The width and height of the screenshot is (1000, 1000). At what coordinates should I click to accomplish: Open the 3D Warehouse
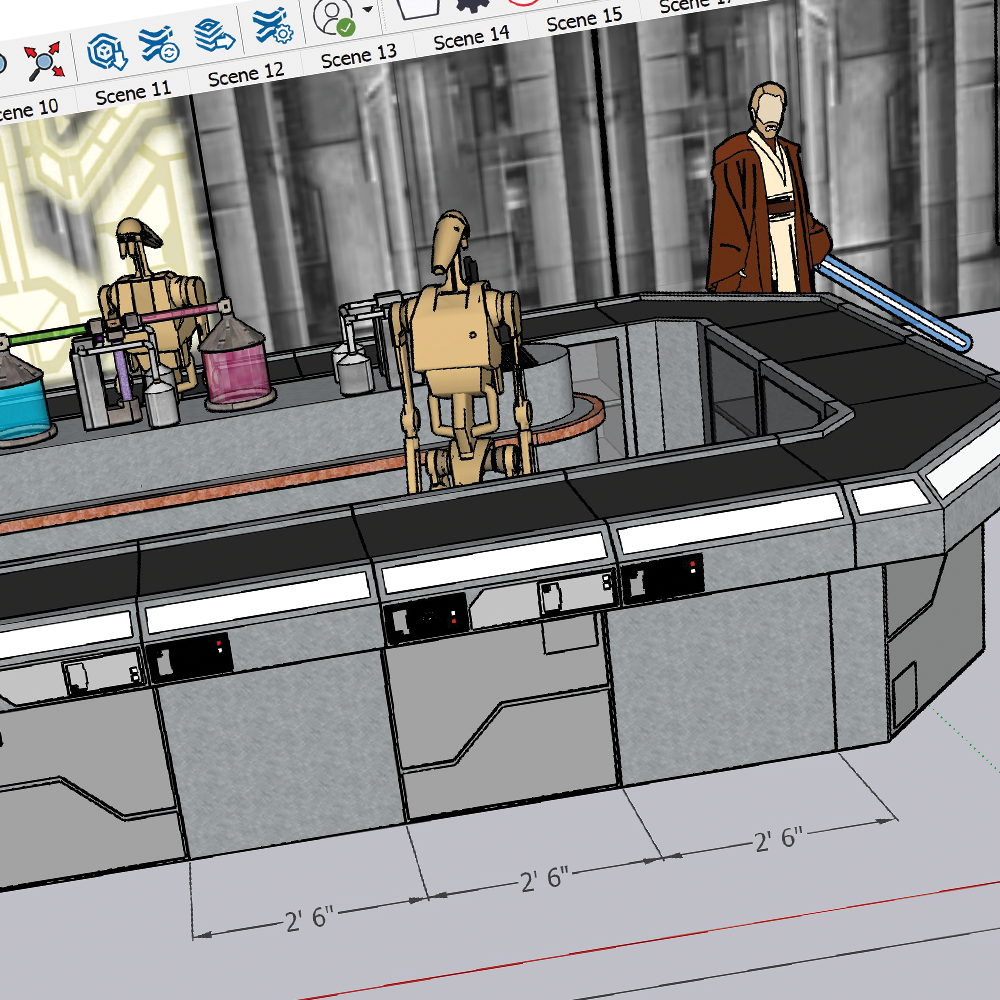(x=104, y=50)
